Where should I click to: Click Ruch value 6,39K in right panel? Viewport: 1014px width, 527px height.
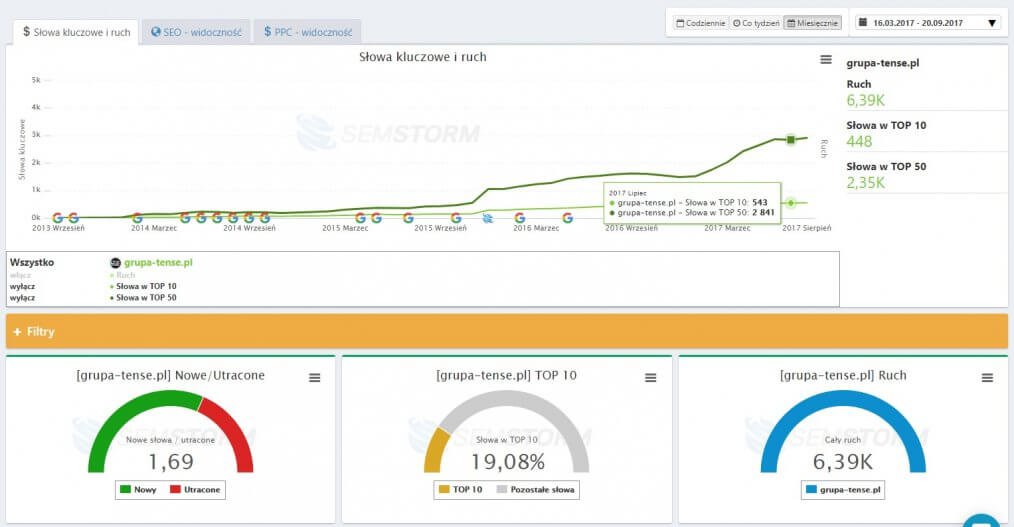click(865, 100)
